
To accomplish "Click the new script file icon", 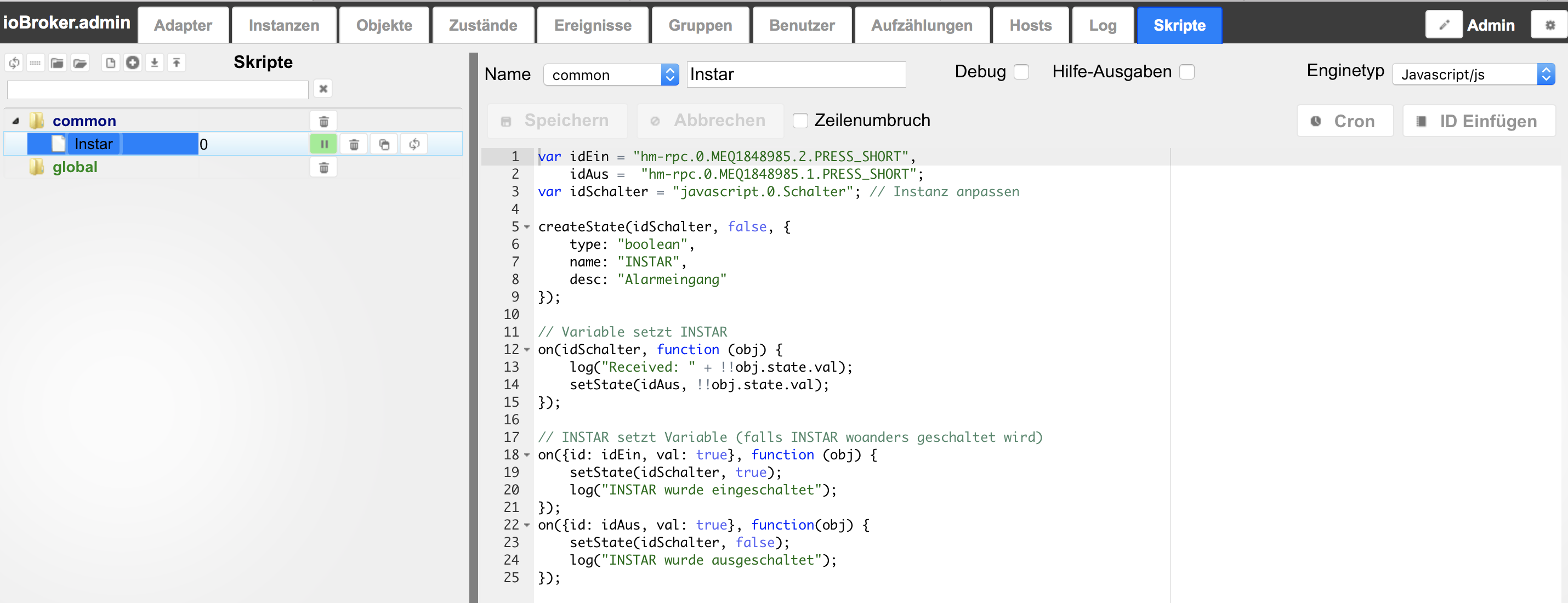I will pos(110,62).
